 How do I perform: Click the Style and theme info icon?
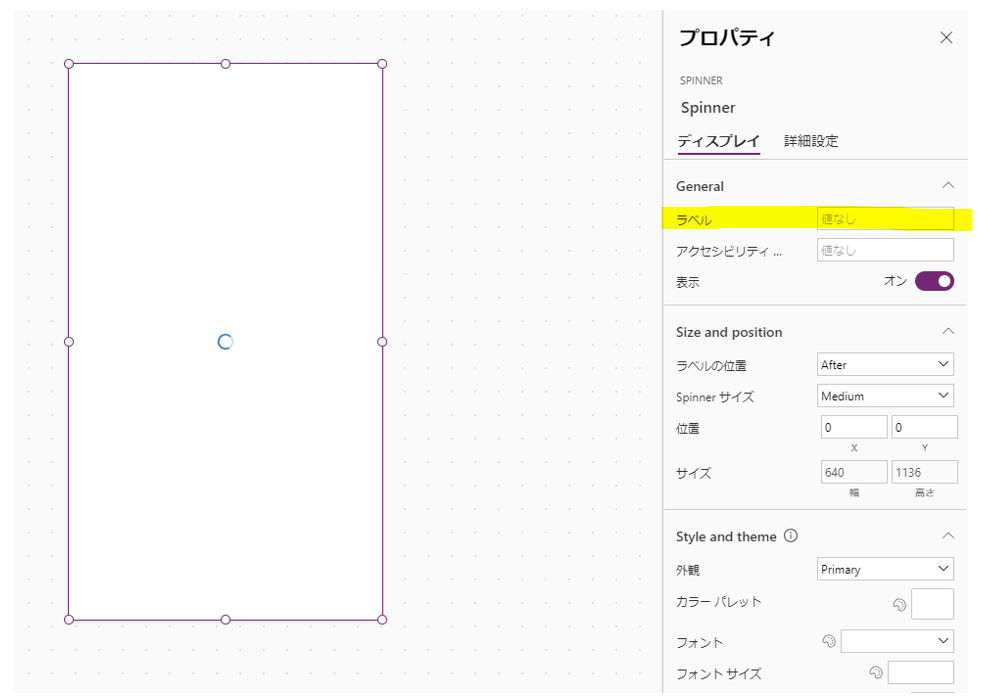pos(791,536)
